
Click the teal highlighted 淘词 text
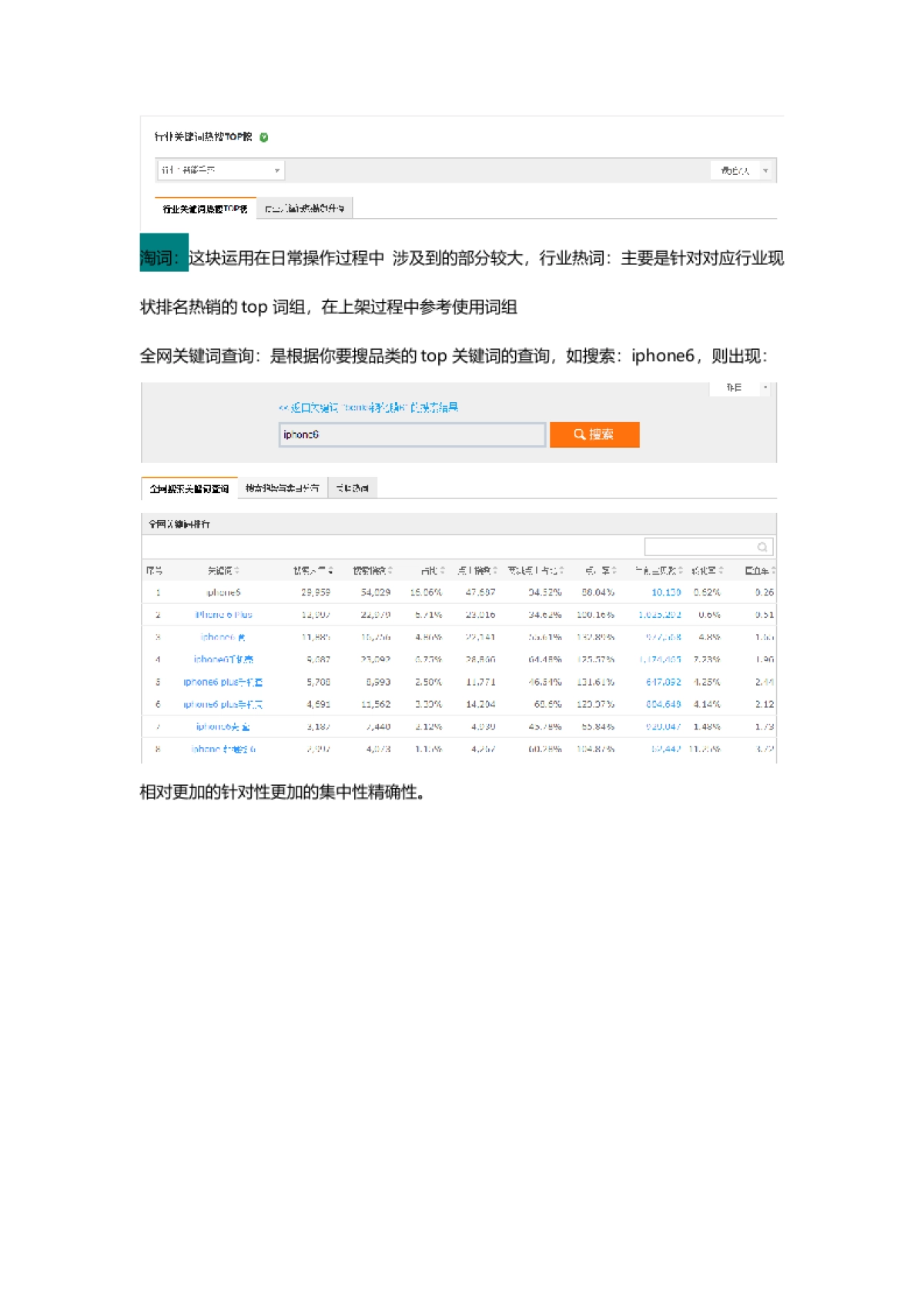click(x=164, y=258)
